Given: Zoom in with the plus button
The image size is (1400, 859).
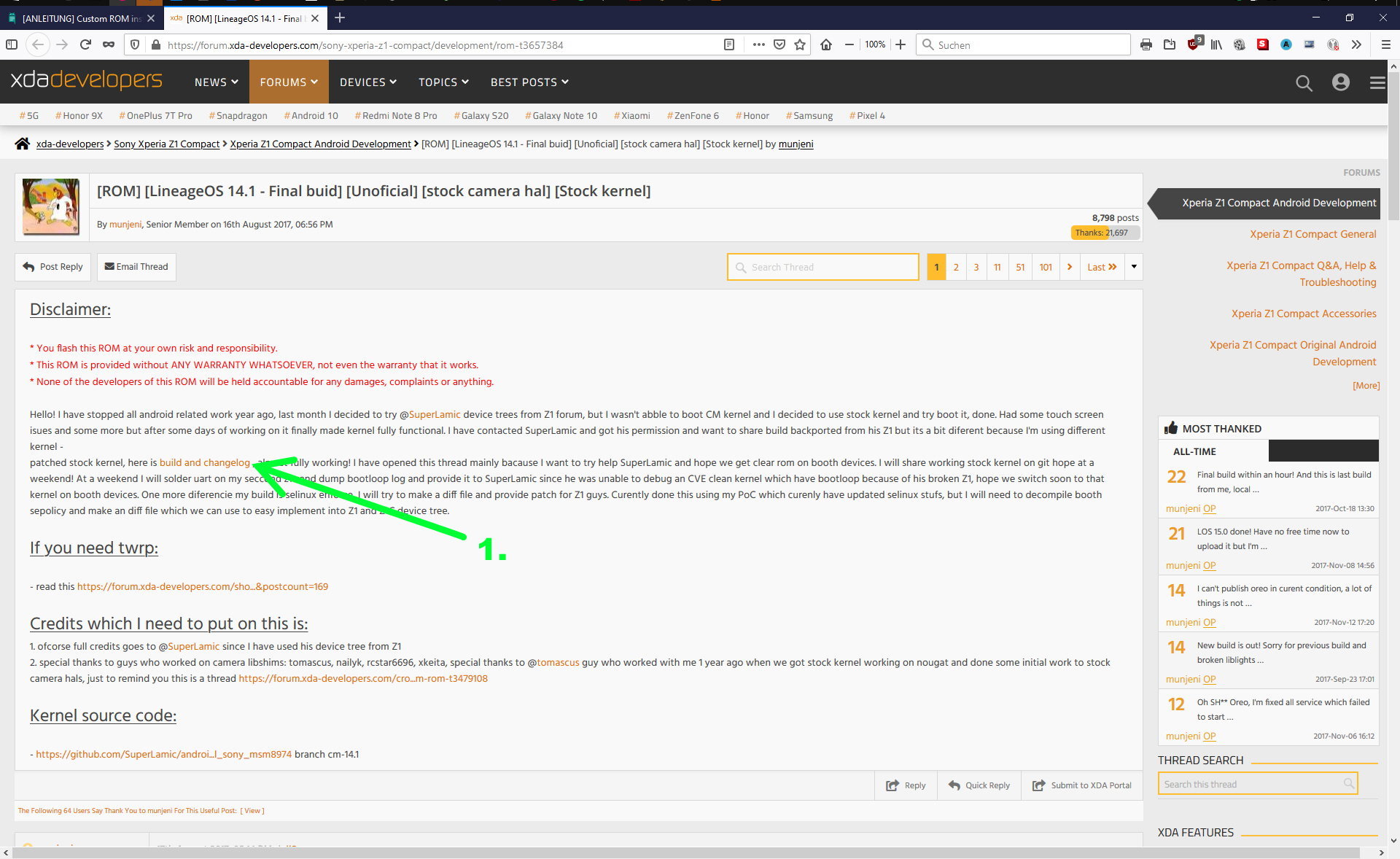Looking at the screenshot, I should click(901, 44).
